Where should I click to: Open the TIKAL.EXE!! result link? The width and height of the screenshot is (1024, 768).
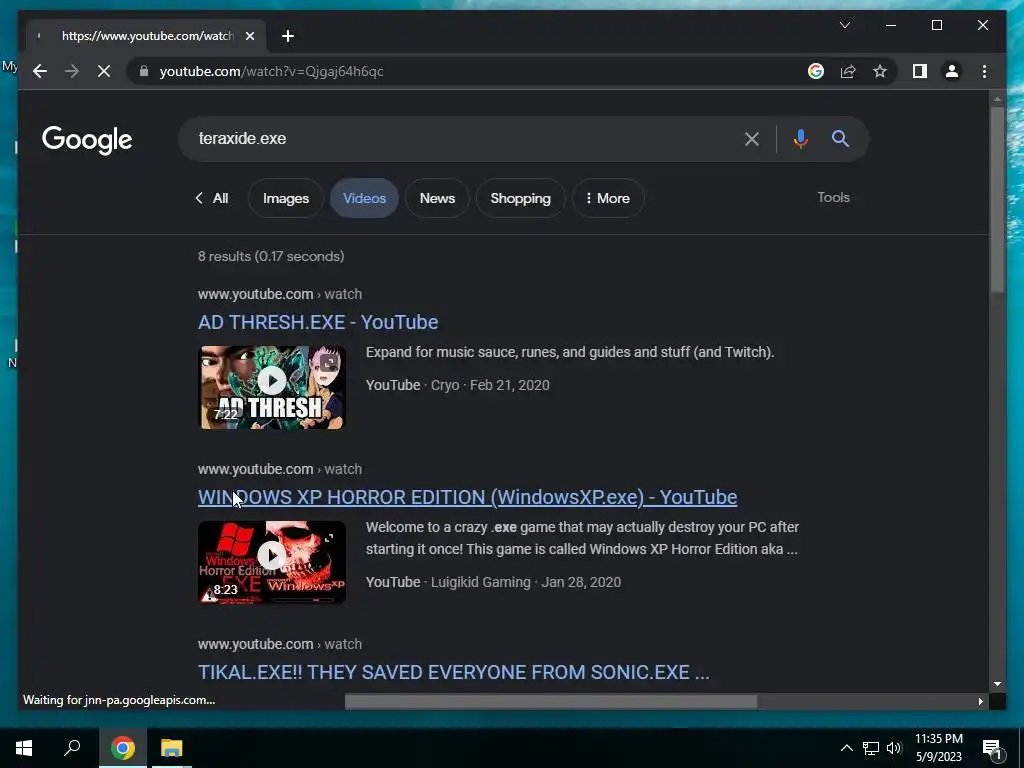pos(453,672)
